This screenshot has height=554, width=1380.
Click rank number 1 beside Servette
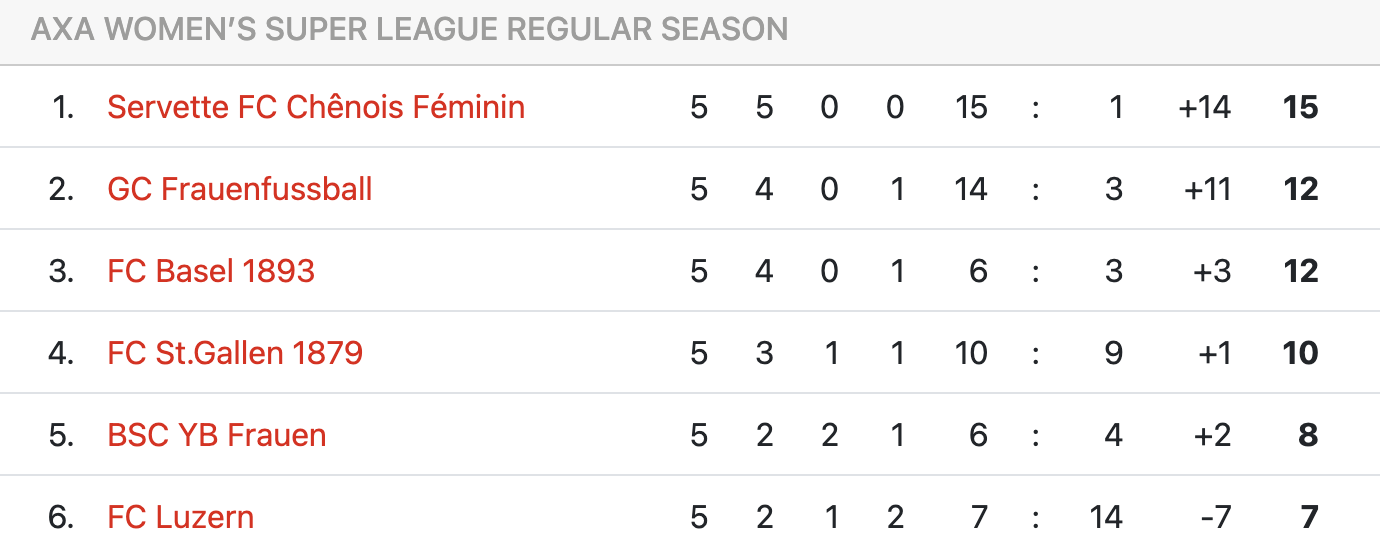pos(63,107)
